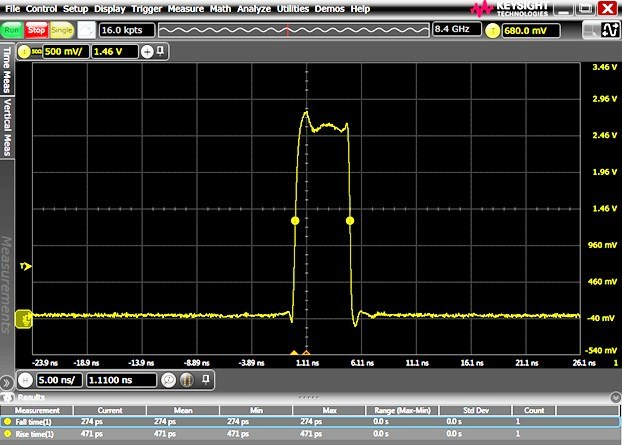The image size is (622, 445).
Task: Toggle the channel 1 yellow button
Action: coord(24,52)
